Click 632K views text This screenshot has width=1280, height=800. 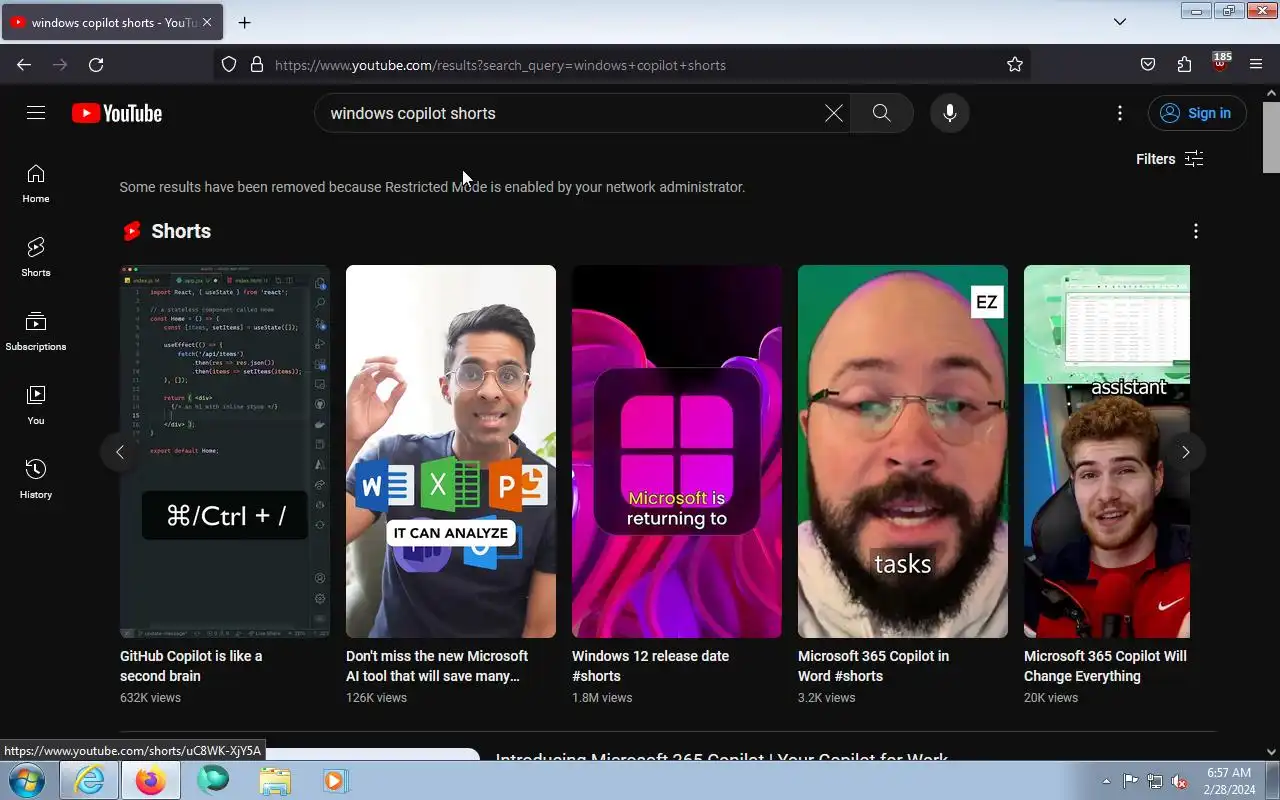[x=150, y=697]
